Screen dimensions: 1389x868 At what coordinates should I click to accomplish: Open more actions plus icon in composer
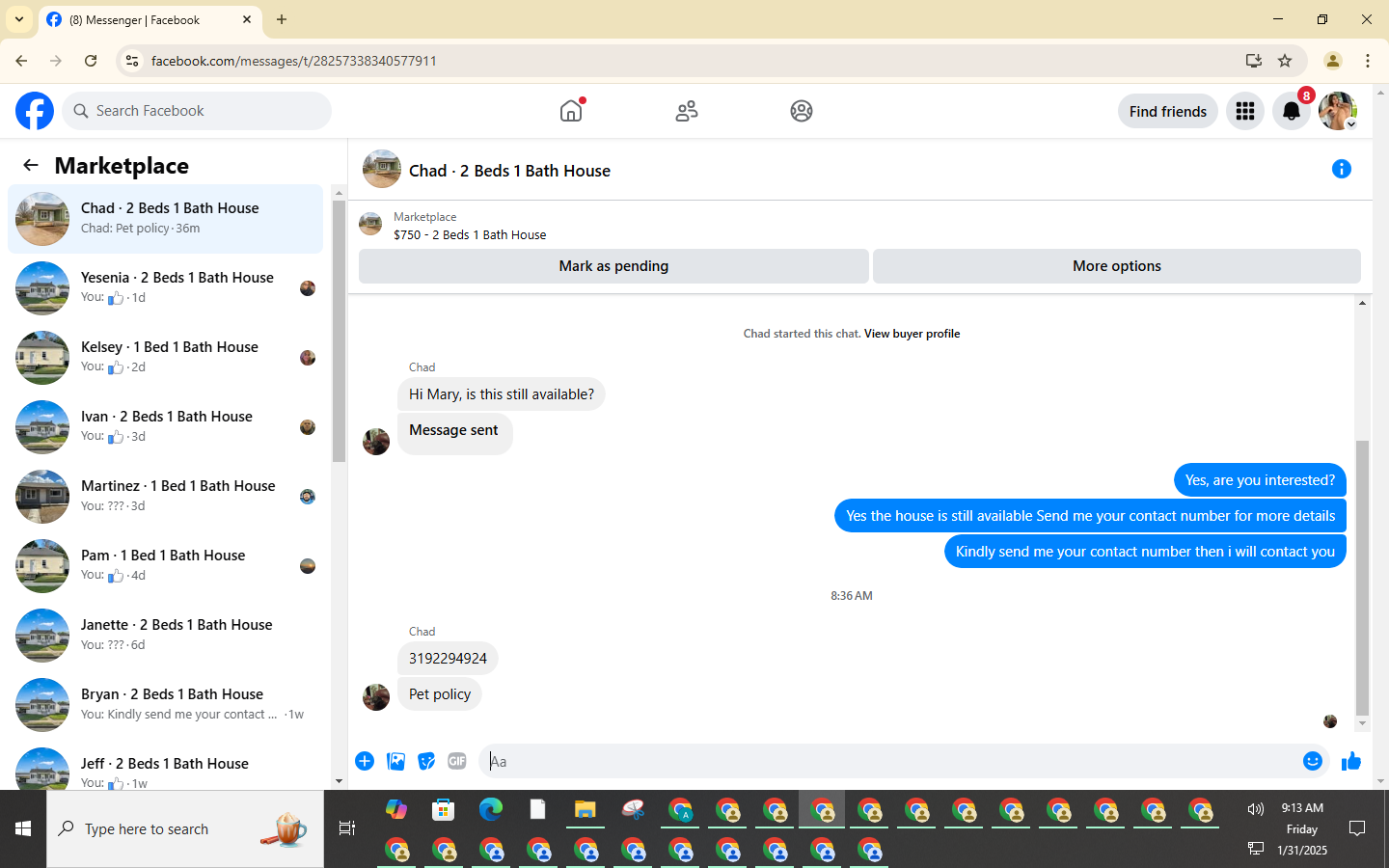(x=365, y=761)
